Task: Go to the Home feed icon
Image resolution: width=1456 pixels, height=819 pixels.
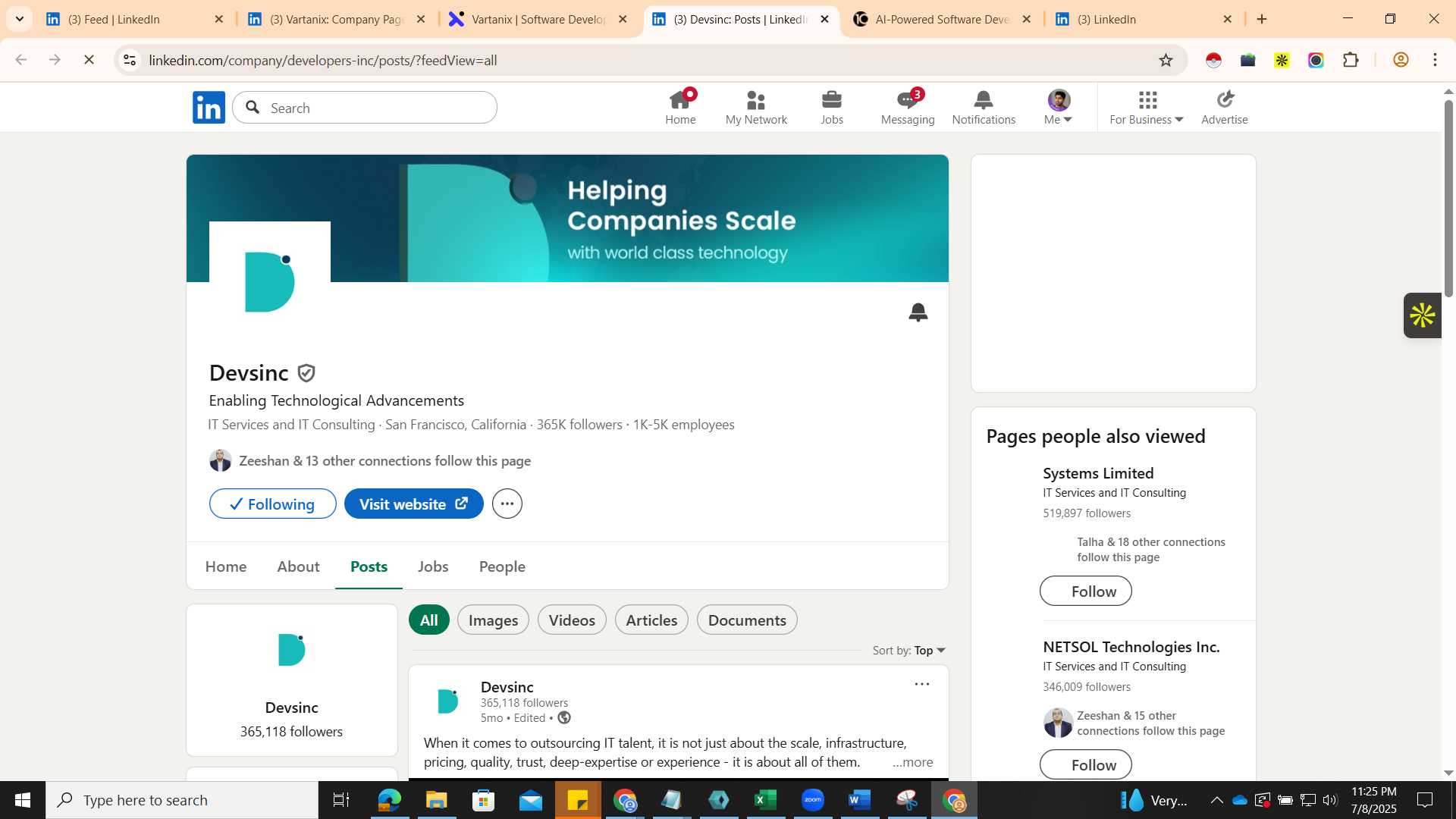Action: click(x=680, y=107)
